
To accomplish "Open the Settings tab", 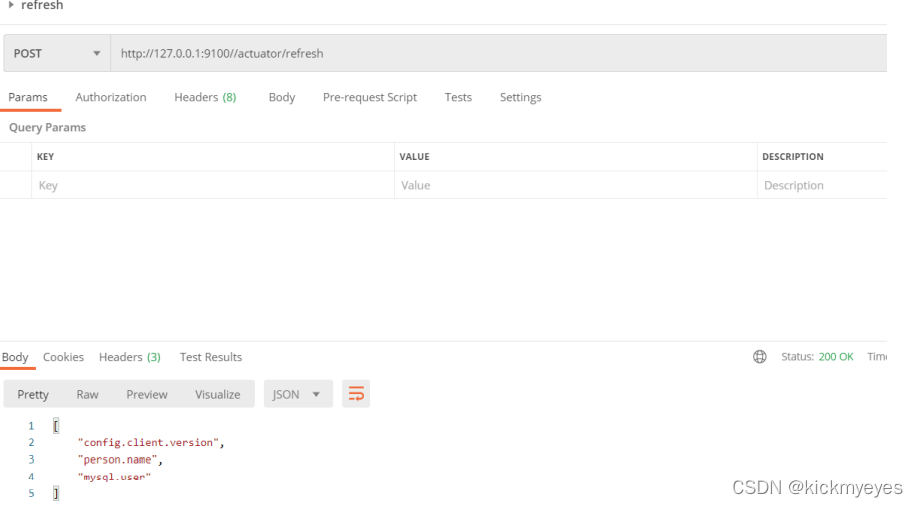I will (520, 97).
